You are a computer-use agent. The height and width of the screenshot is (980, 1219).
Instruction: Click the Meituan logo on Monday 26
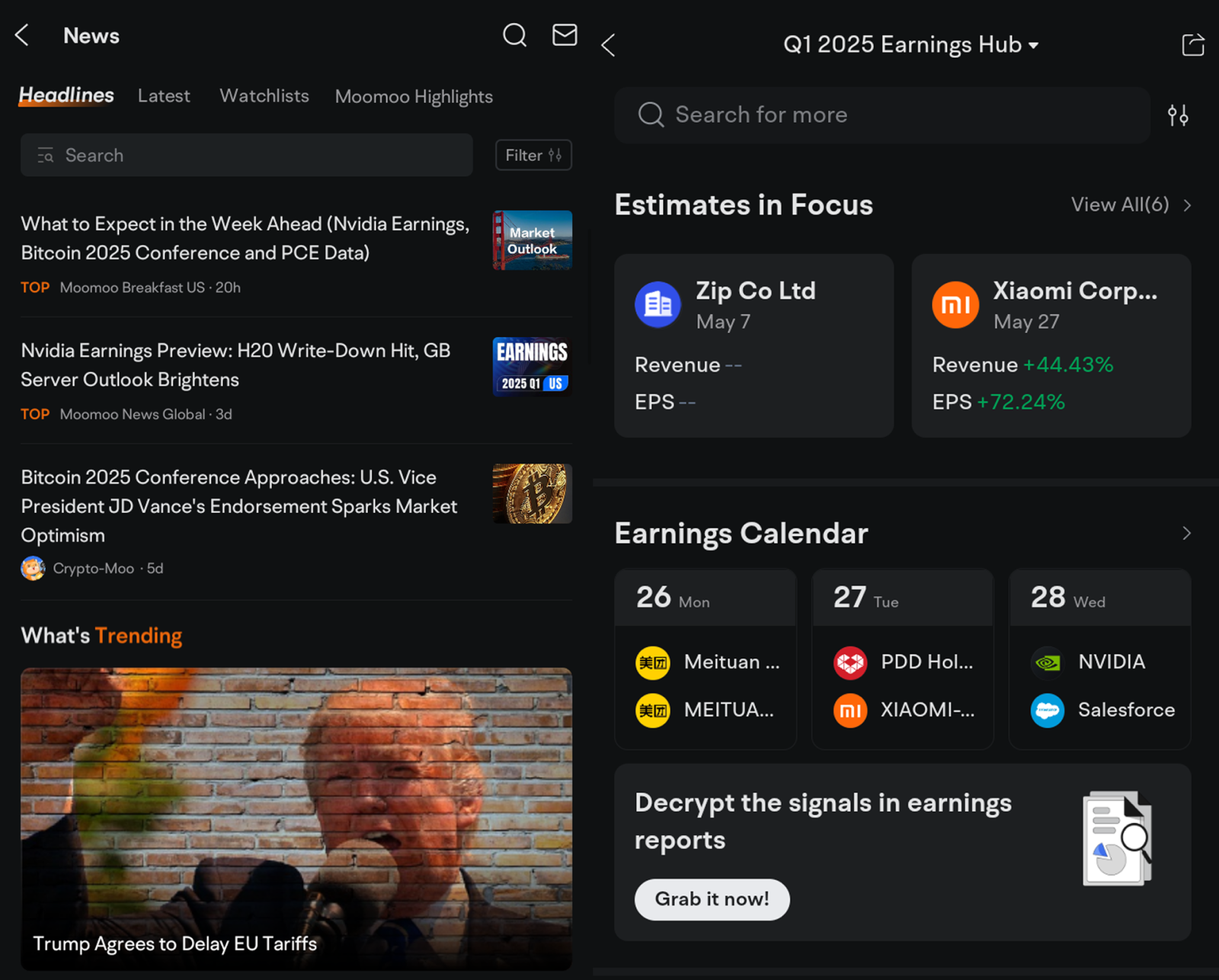coord(653,662)
